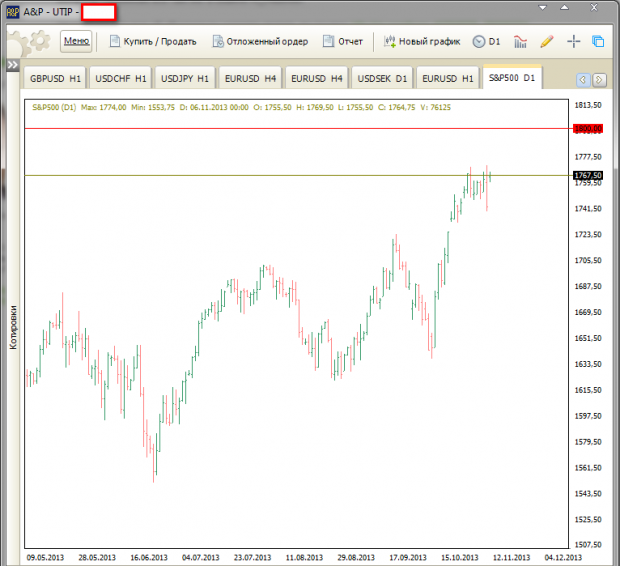Click the cascade windows icon
The image size is (620, 566).
coord(599,42)
